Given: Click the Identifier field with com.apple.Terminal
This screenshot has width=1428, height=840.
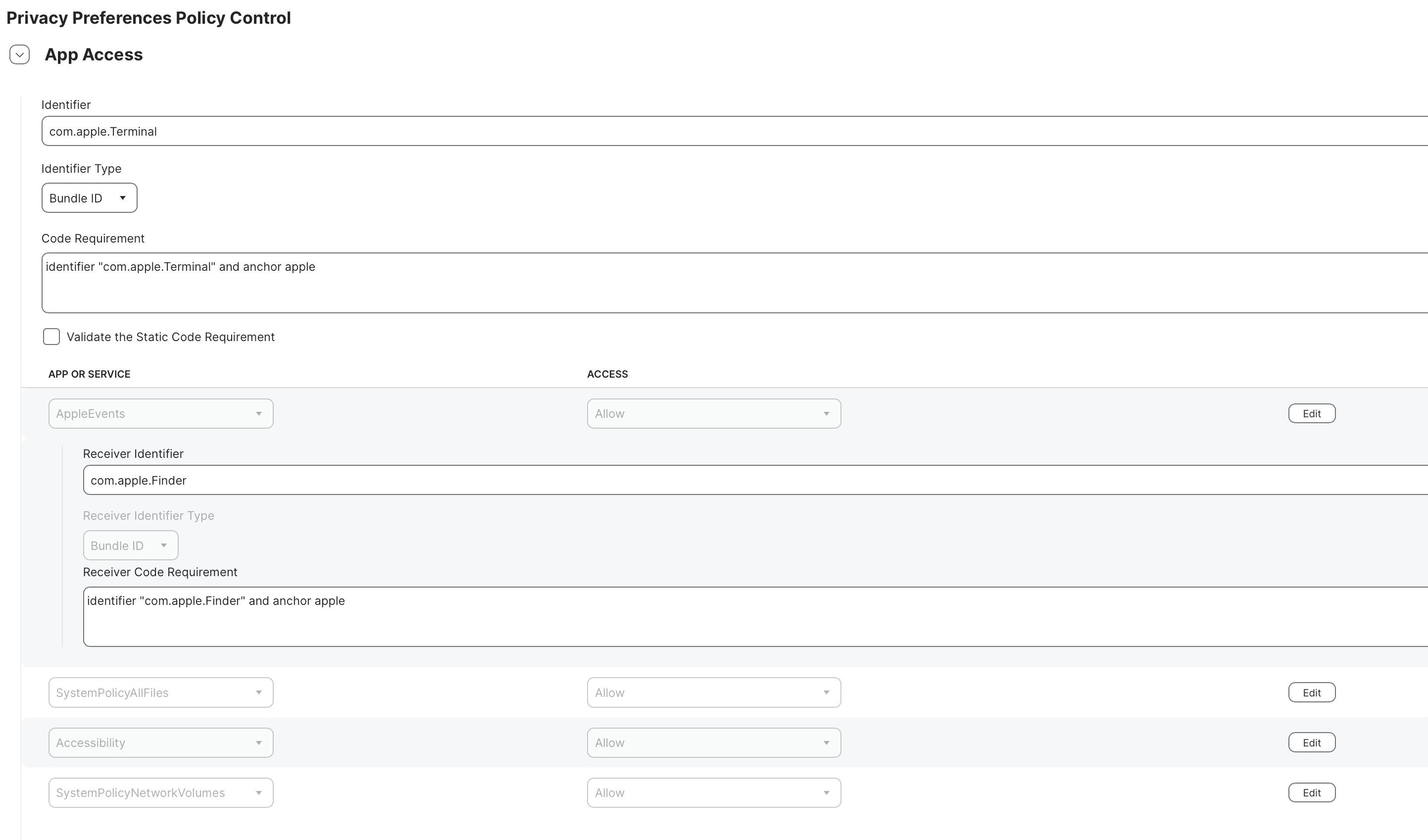Looking at the screenshot, I should pos(735,131).
